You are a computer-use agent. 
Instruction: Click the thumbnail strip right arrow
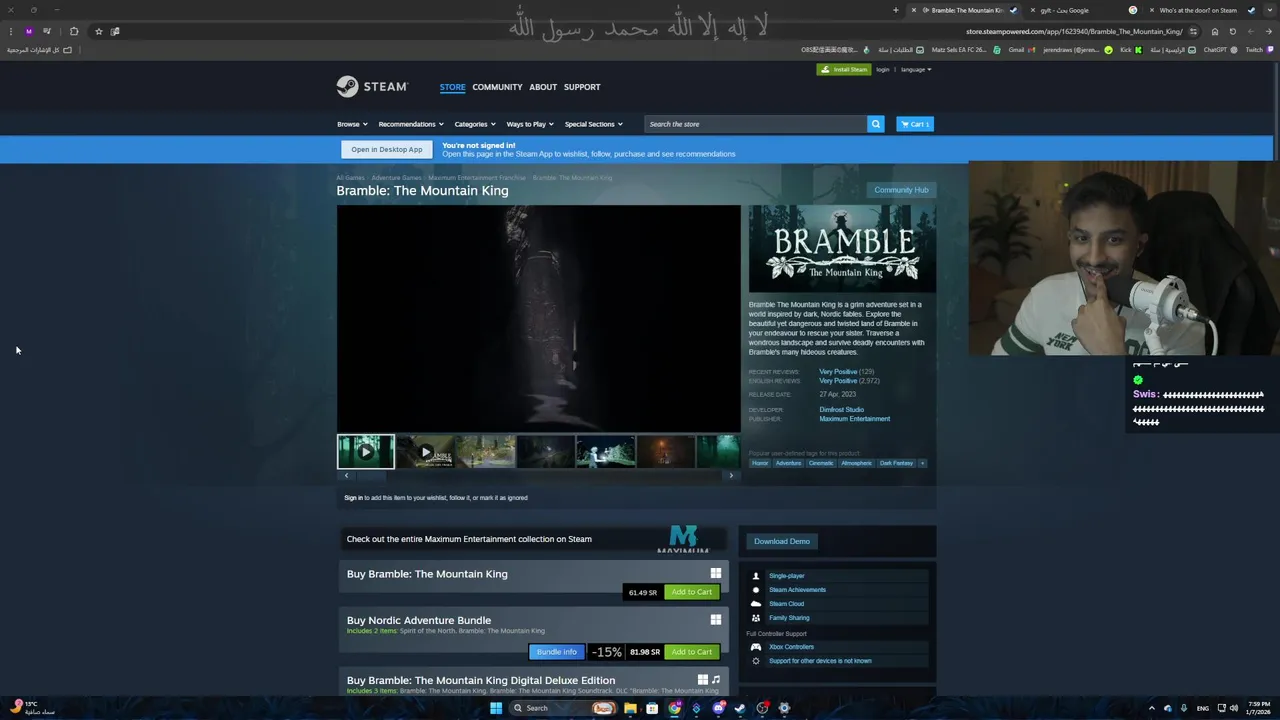click(x=731, y=475)
